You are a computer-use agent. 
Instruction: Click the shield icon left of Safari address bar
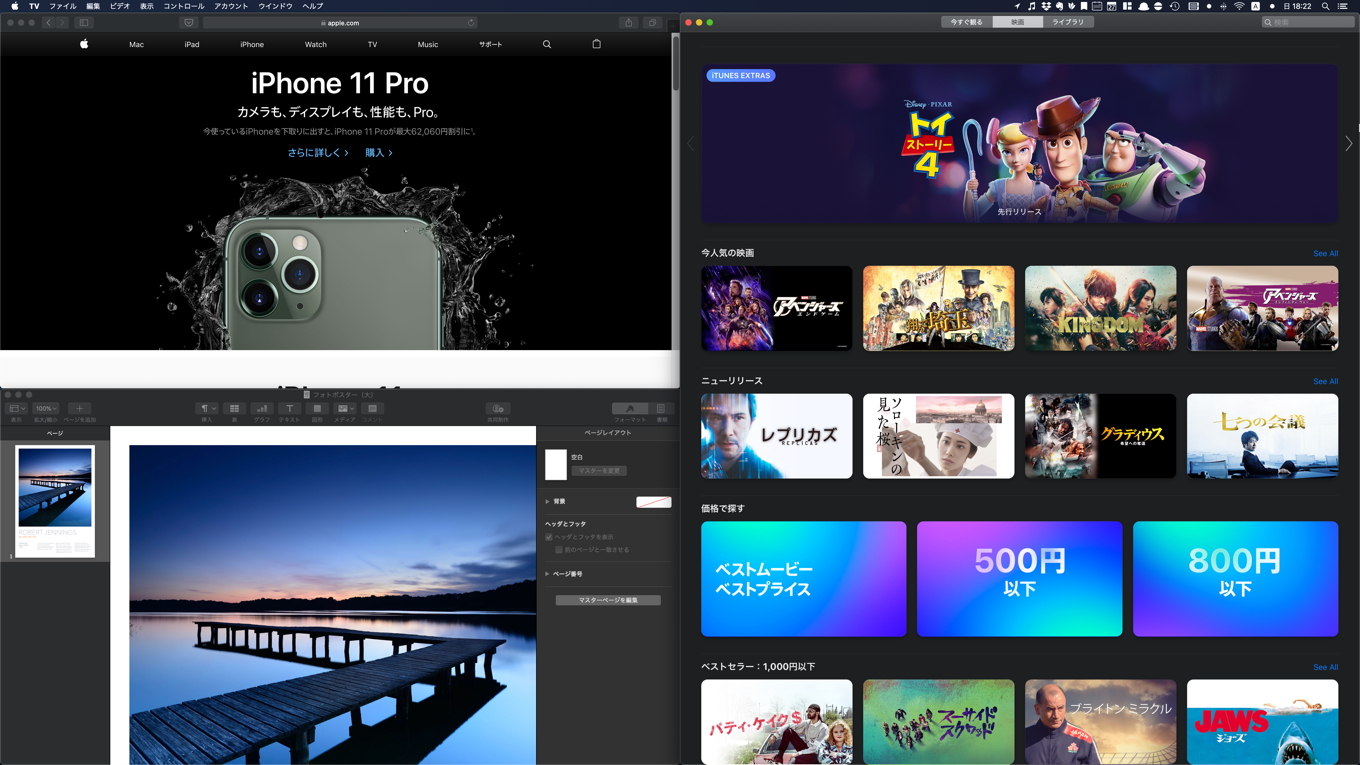click(x=188, y=22)
